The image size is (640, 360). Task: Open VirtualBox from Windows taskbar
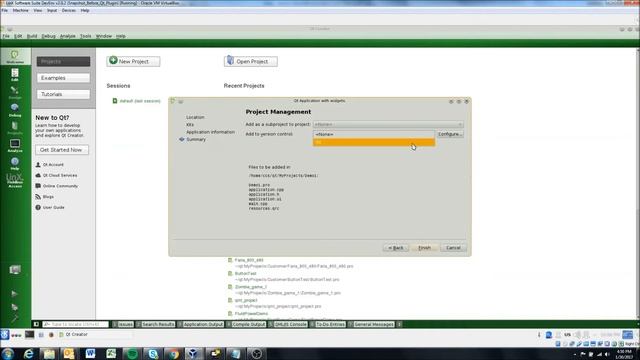point(193,353)
